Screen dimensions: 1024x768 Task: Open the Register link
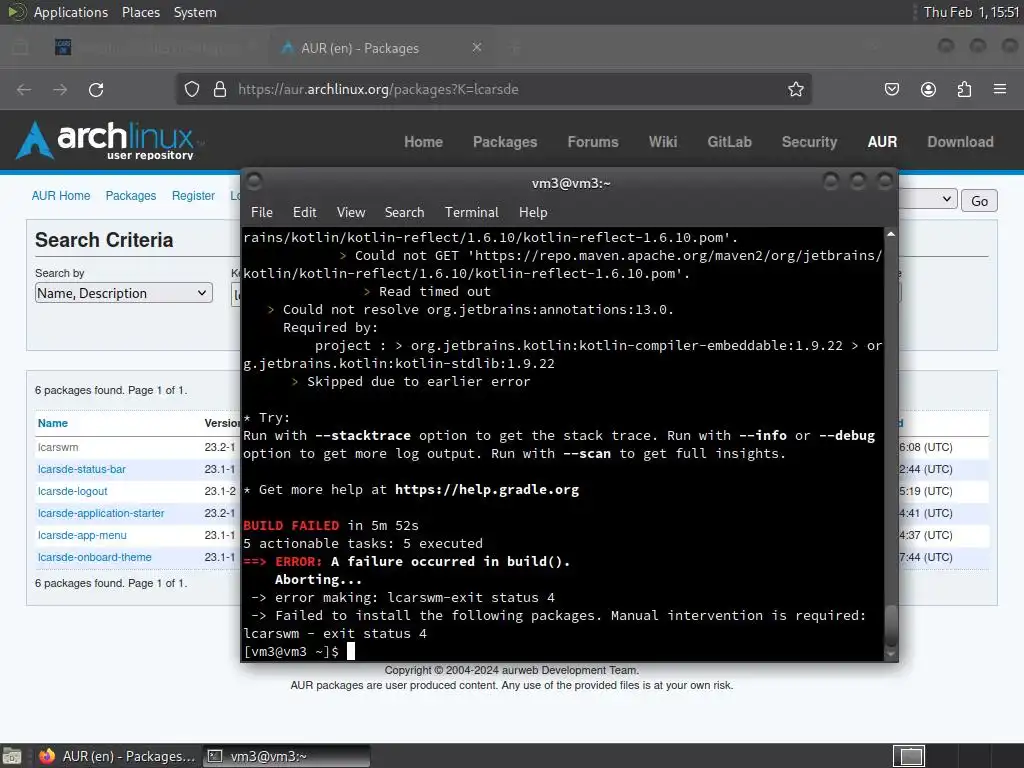[x=193, y=196]
